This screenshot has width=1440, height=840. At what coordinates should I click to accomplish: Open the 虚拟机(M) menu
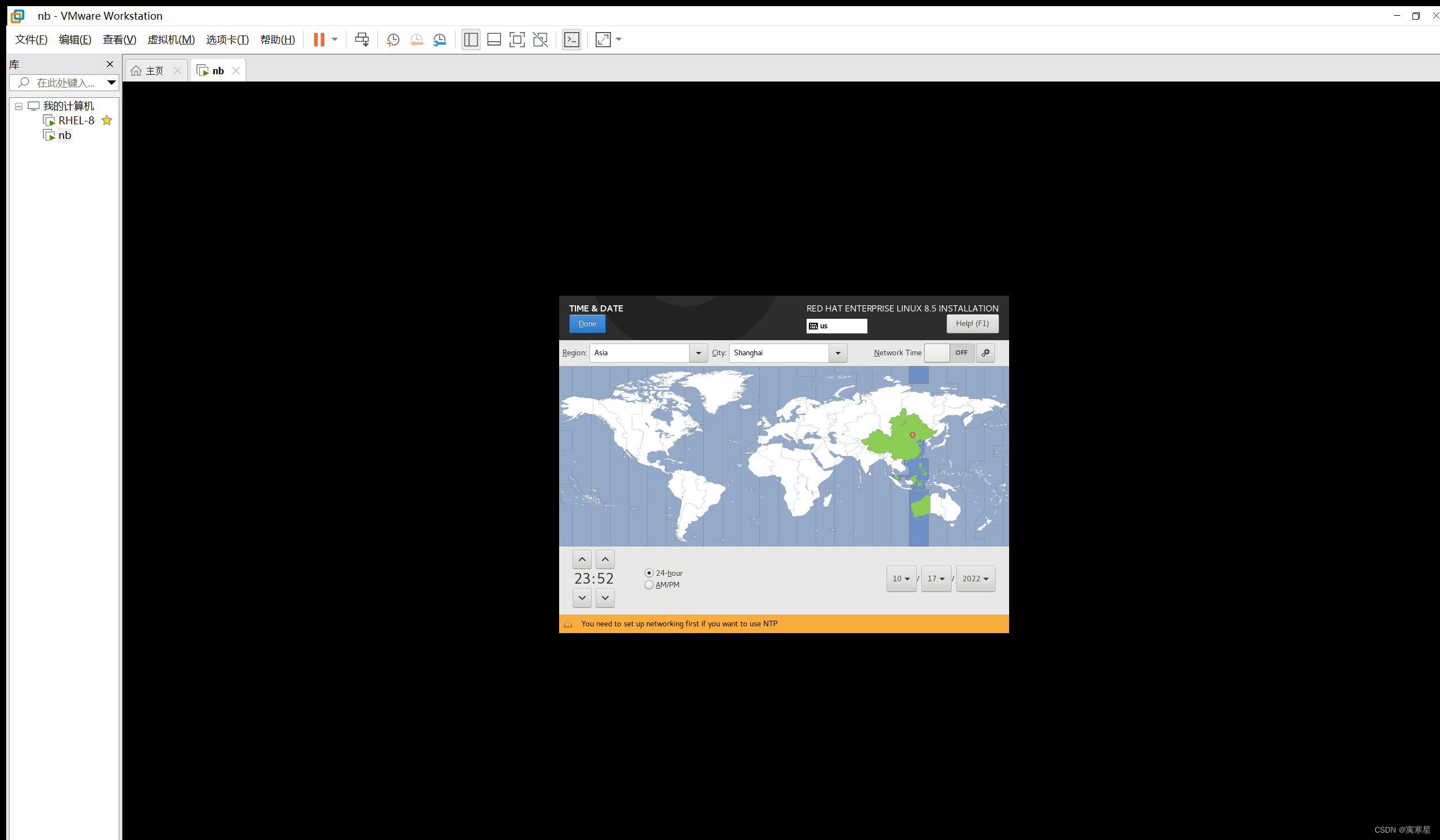click(172, 39)
